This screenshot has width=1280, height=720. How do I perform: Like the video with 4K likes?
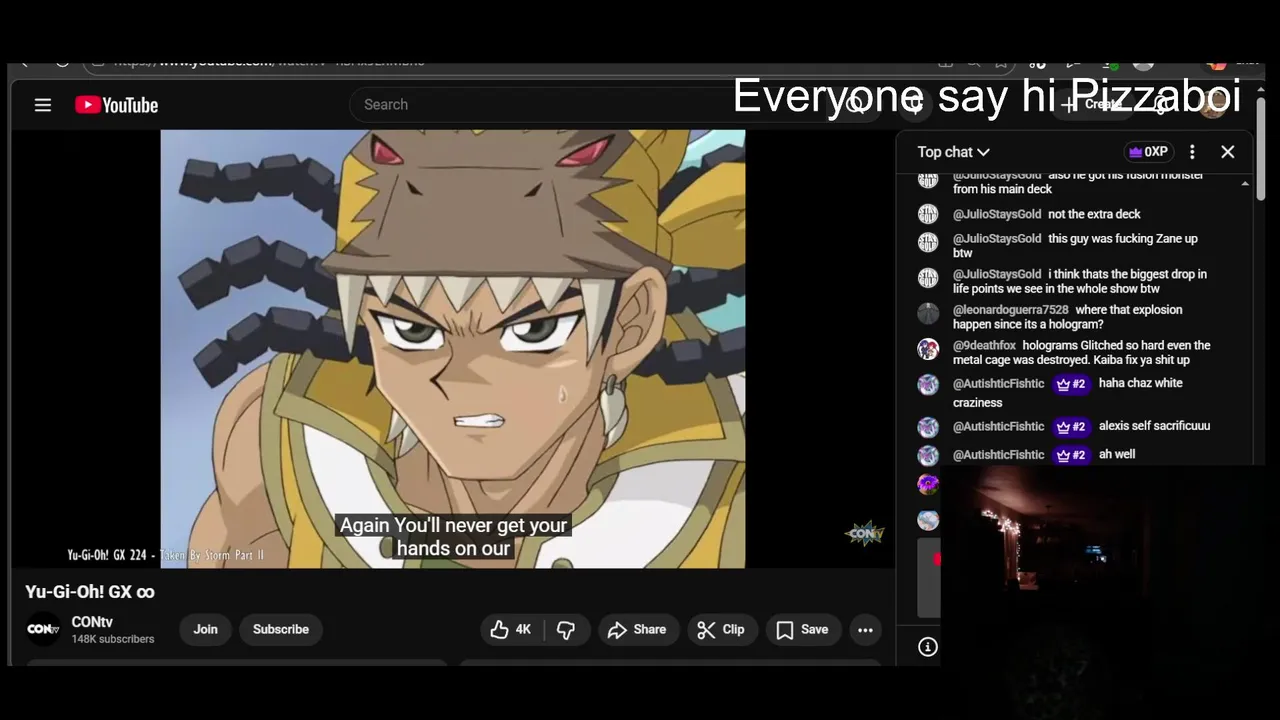point(511,629)
